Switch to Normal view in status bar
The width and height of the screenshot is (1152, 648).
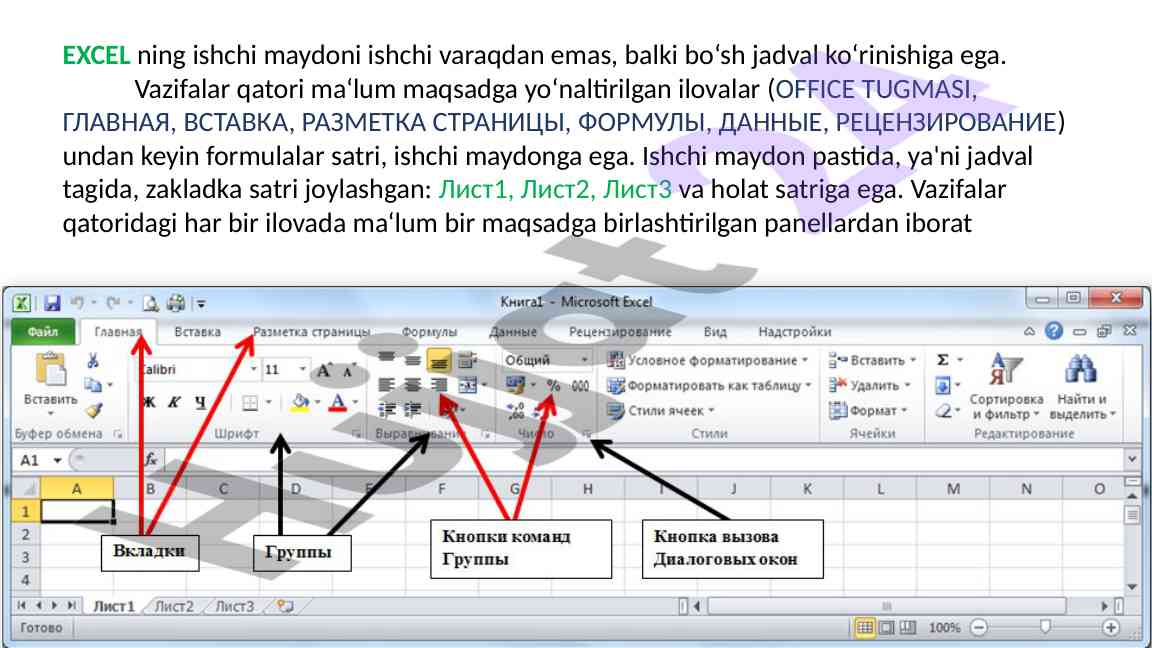(x=865, y=627)
